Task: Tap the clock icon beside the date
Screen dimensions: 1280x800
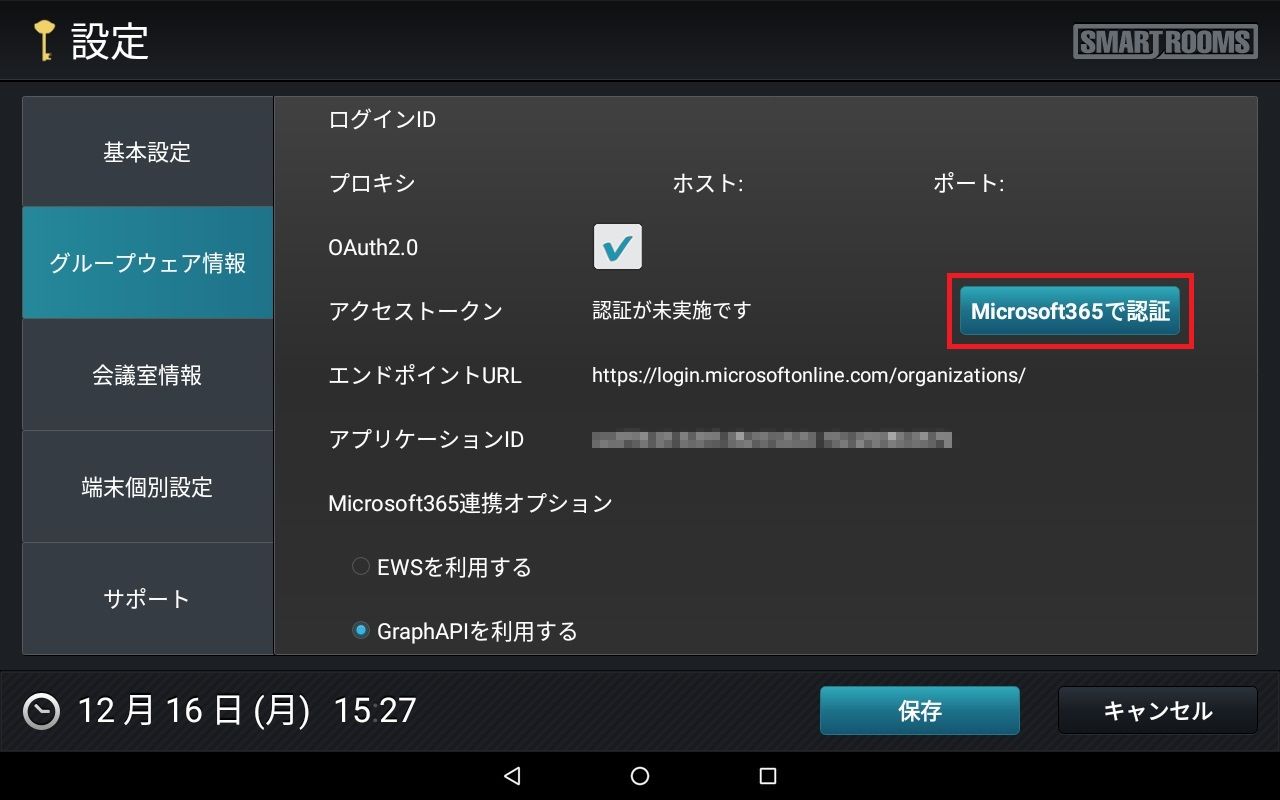Action: point(41,711)
